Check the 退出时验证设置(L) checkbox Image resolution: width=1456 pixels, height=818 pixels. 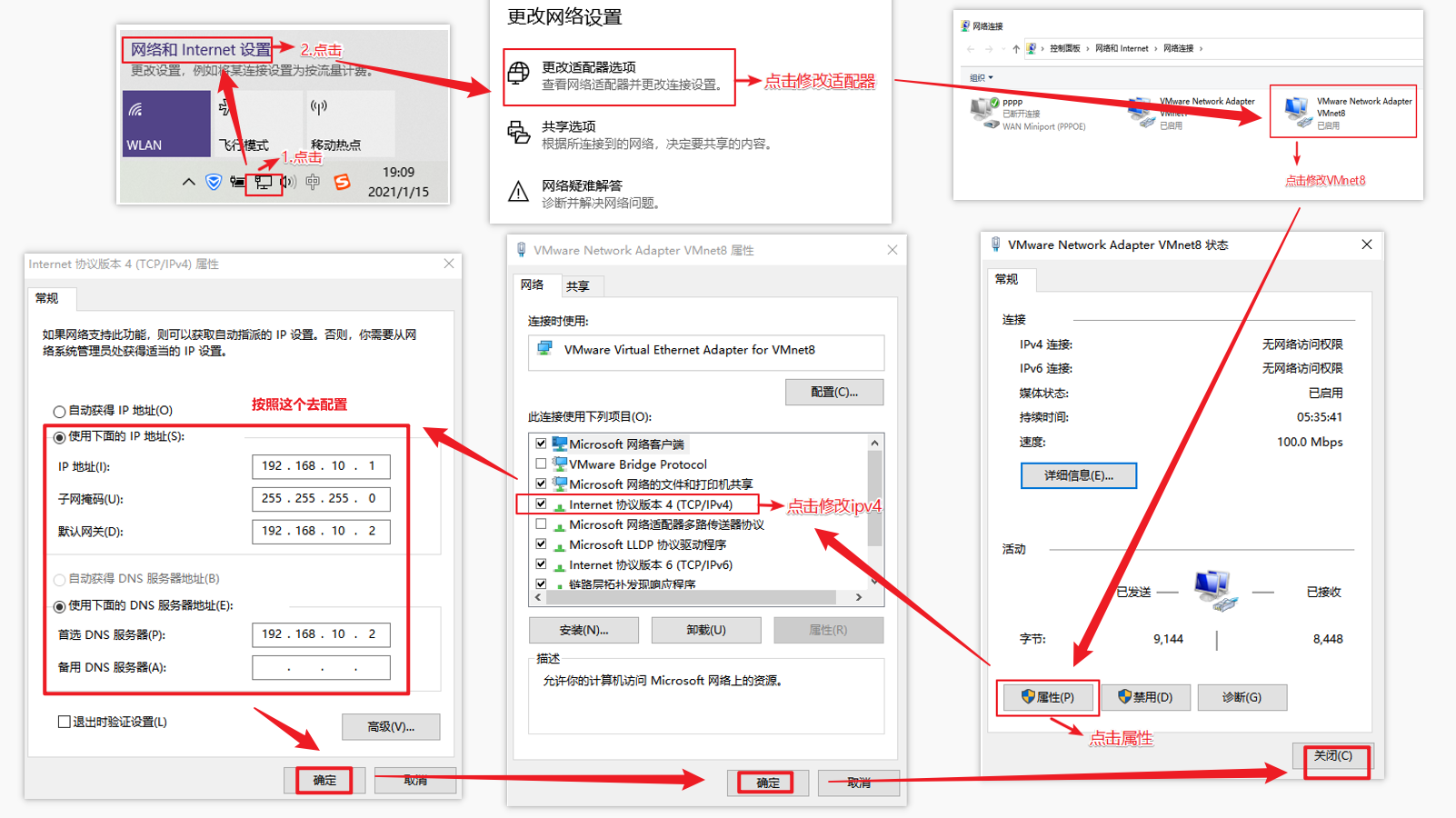pos(65,722)
